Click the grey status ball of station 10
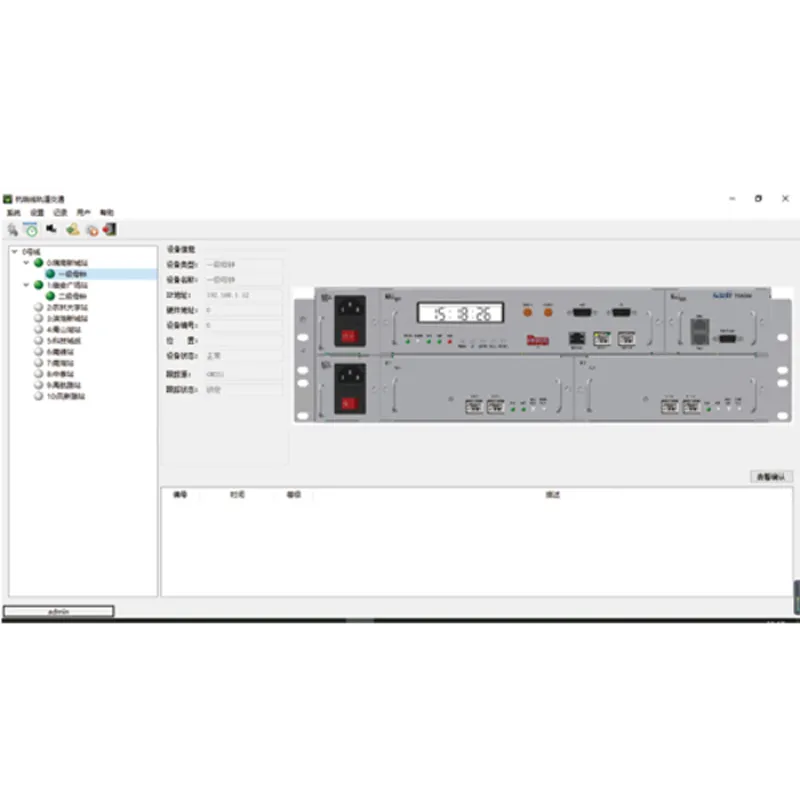Viewport: 800px width, 800px height. click(x=38, y=396)
